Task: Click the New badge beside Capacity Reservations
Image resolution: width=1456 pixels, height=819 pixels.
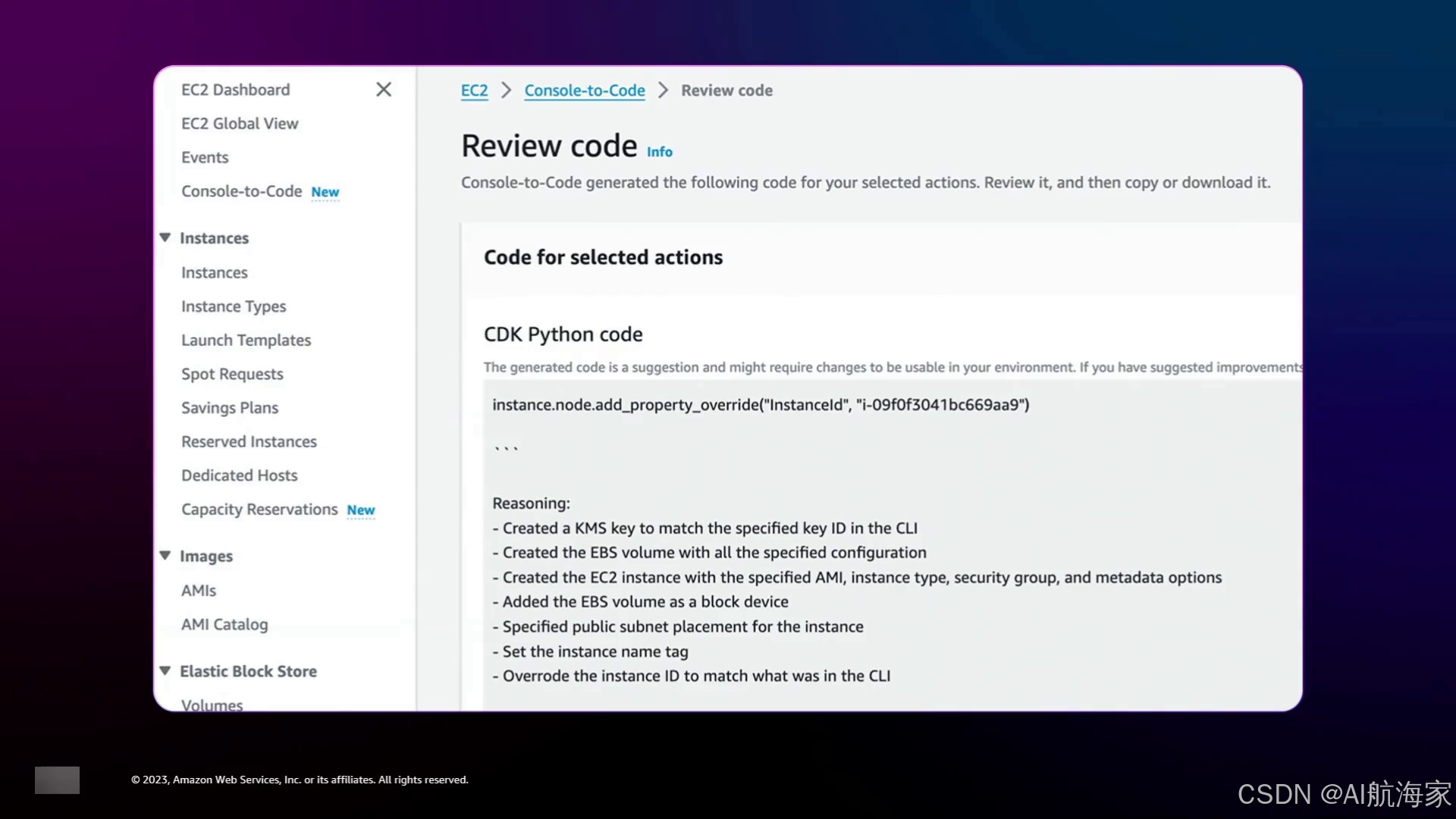Action: pos(360,510)
